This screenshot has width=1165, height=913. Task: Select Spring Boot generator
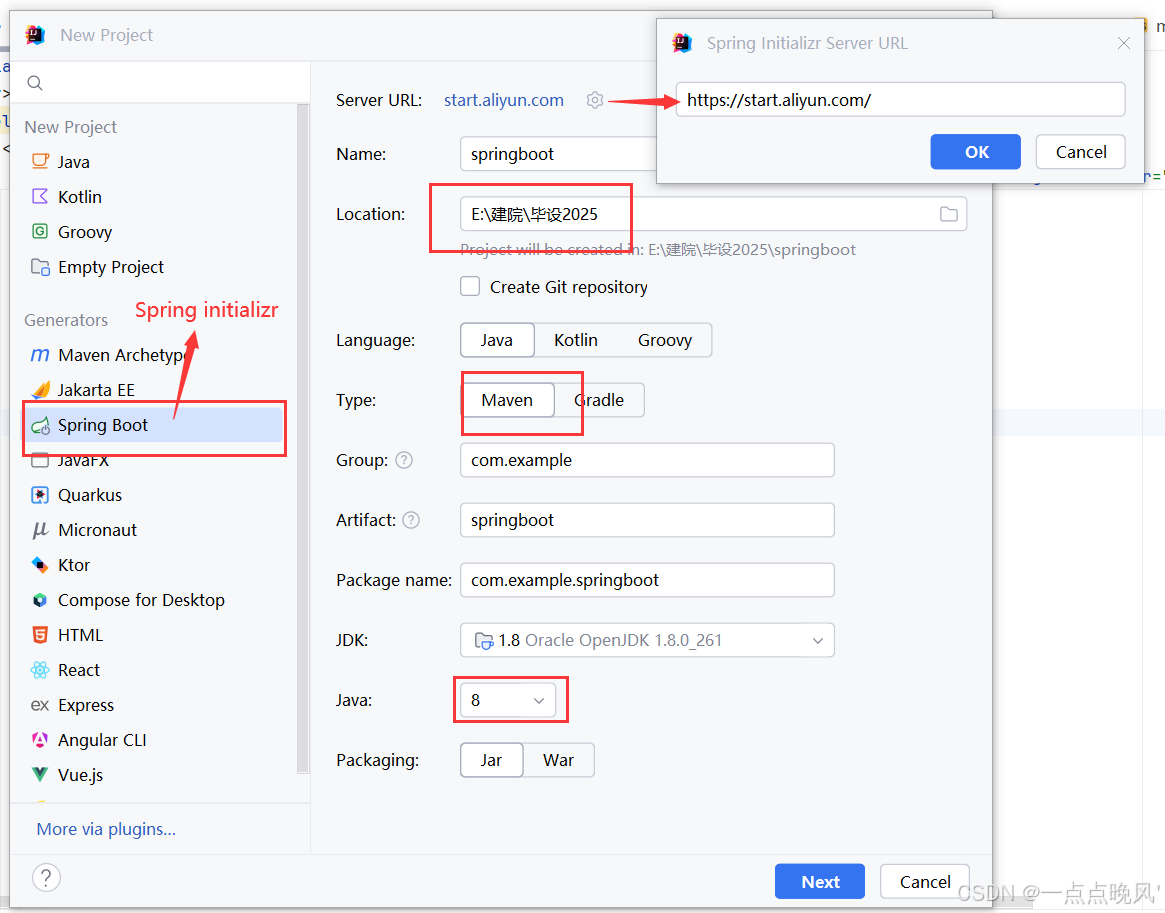point(152,425)
